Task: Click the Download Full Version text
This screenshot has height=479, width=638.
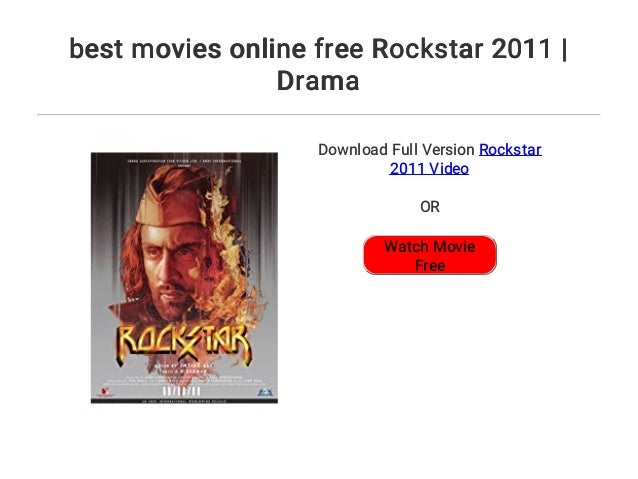Action: pyautogui.click(x=396, y=150)
